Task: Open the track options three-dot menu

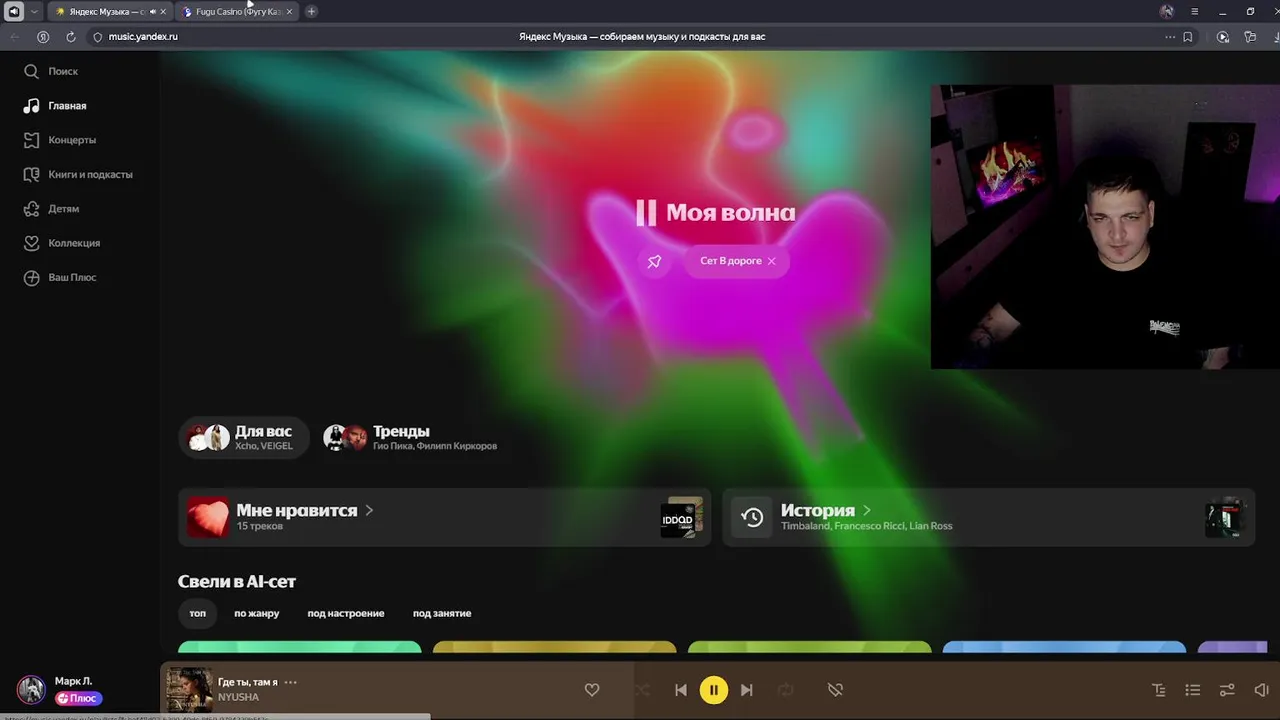Action: pos(291,682)
